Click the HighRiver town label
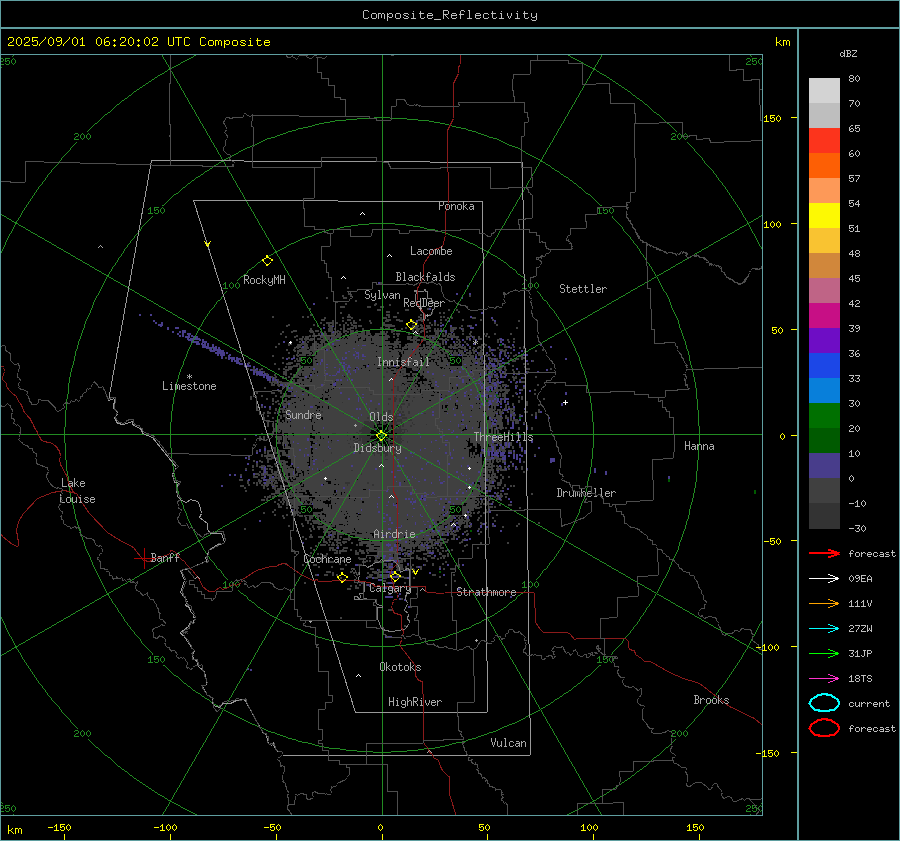This screenshot has width=900, height=841. pyautogui.click(x=415, y=702)
